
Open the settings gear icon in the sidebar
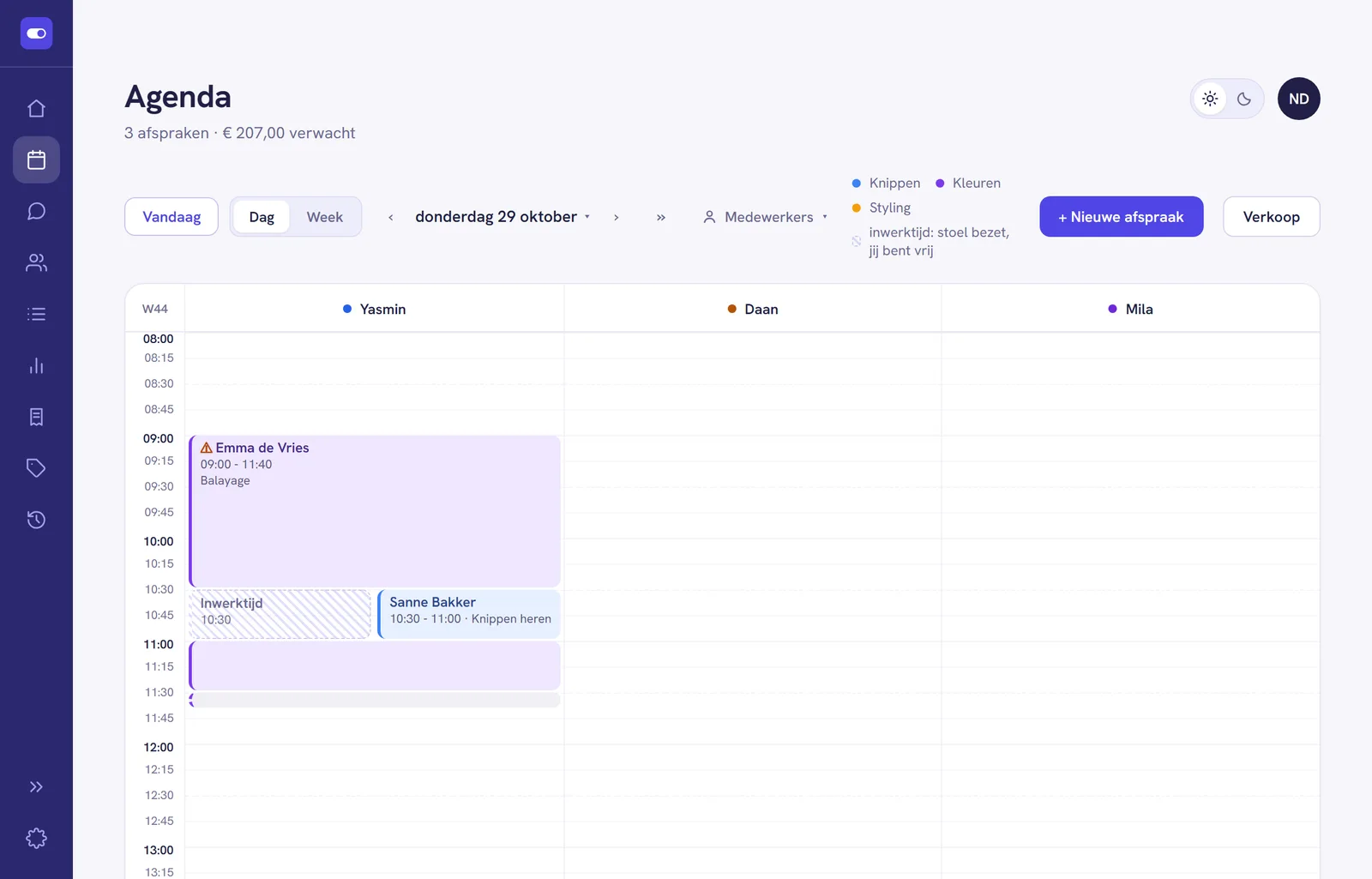pos(36,838)
